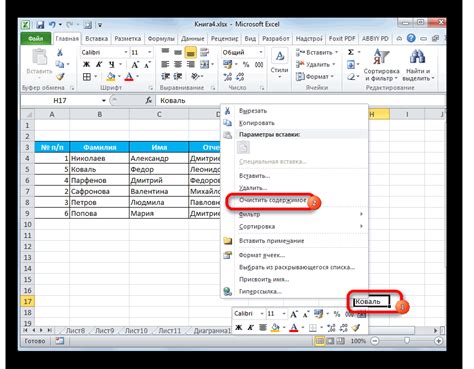
Task: Apply red font color A in the ribbon
Action: pyautogui.click(x=129, y=77)
